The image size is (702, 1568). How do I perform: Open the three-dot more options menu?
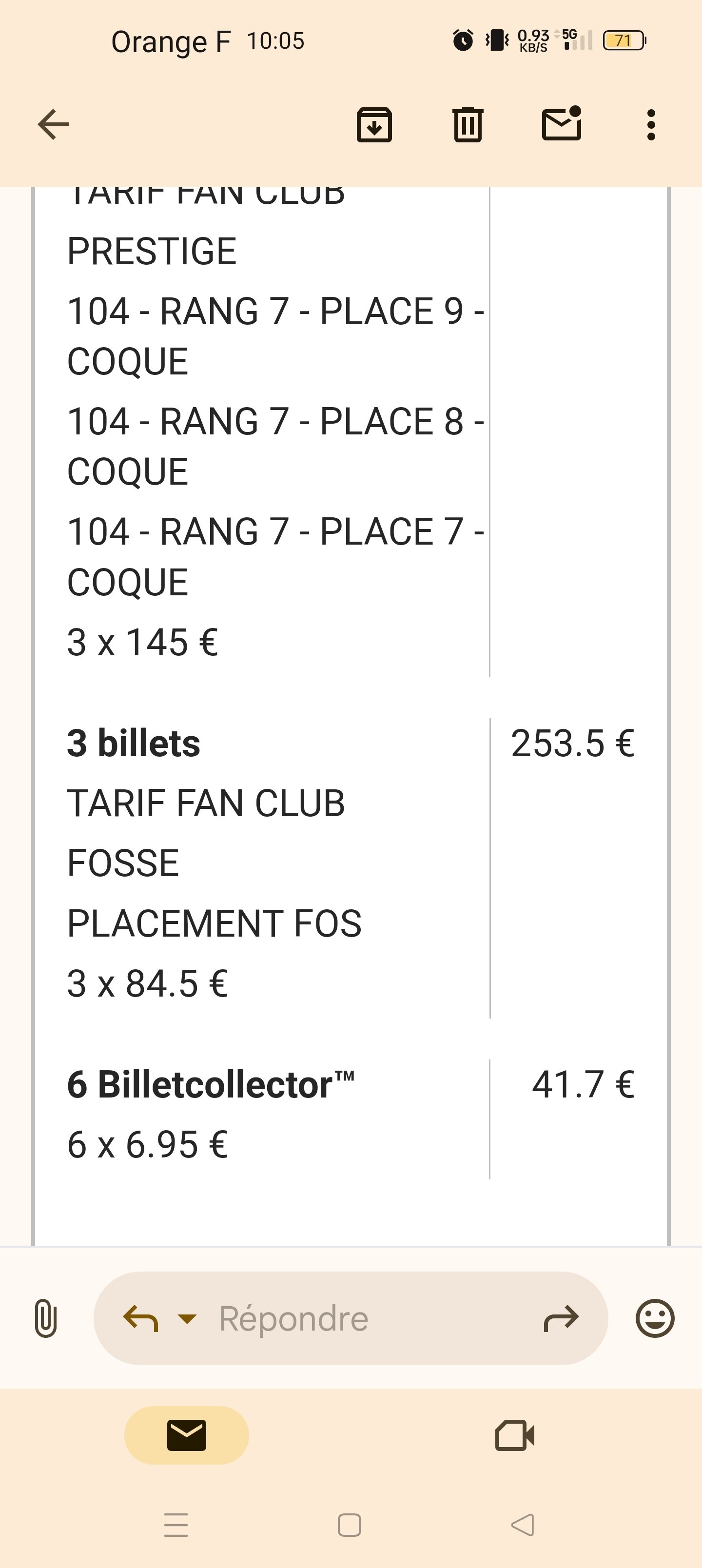point(651,125)
